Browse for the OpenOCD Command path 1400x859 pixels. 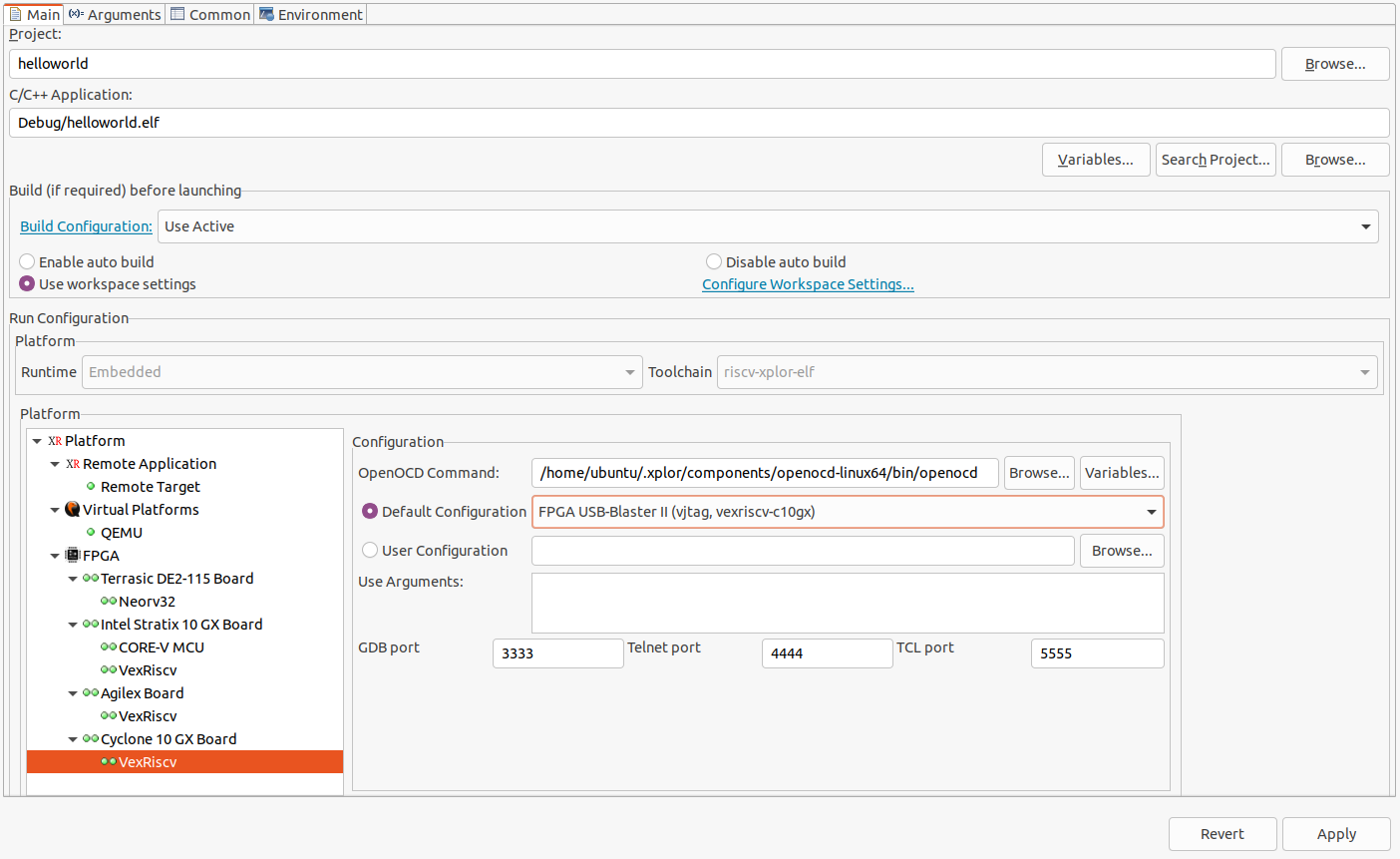[x=1039, y=473]
